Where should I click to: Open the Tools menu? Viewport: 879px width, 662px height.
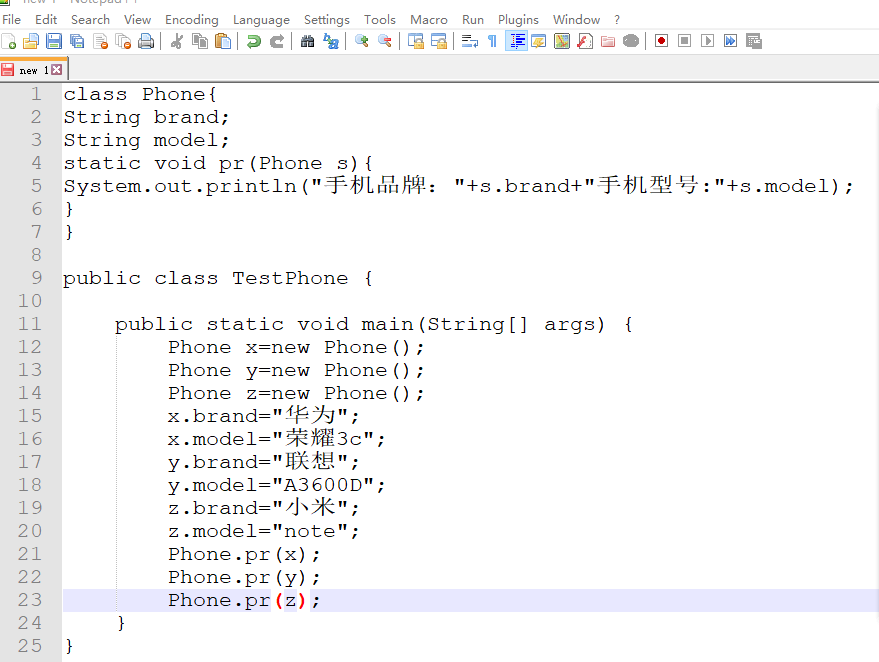pos(380,20)
